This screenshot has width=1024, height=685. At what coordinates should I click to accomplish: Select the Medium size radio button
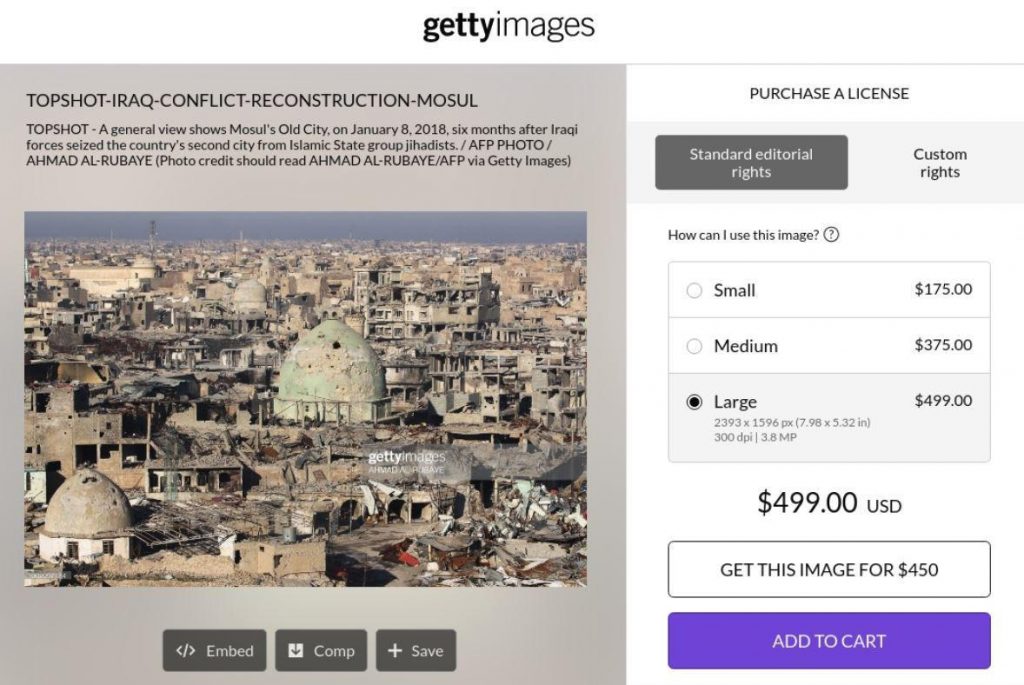694,346
